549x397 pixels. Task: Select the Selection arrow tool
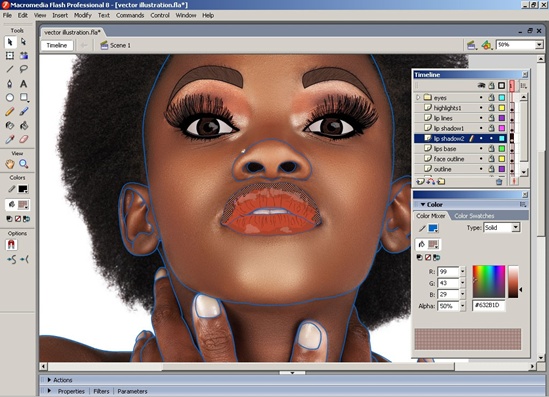(x=10, y=42)
